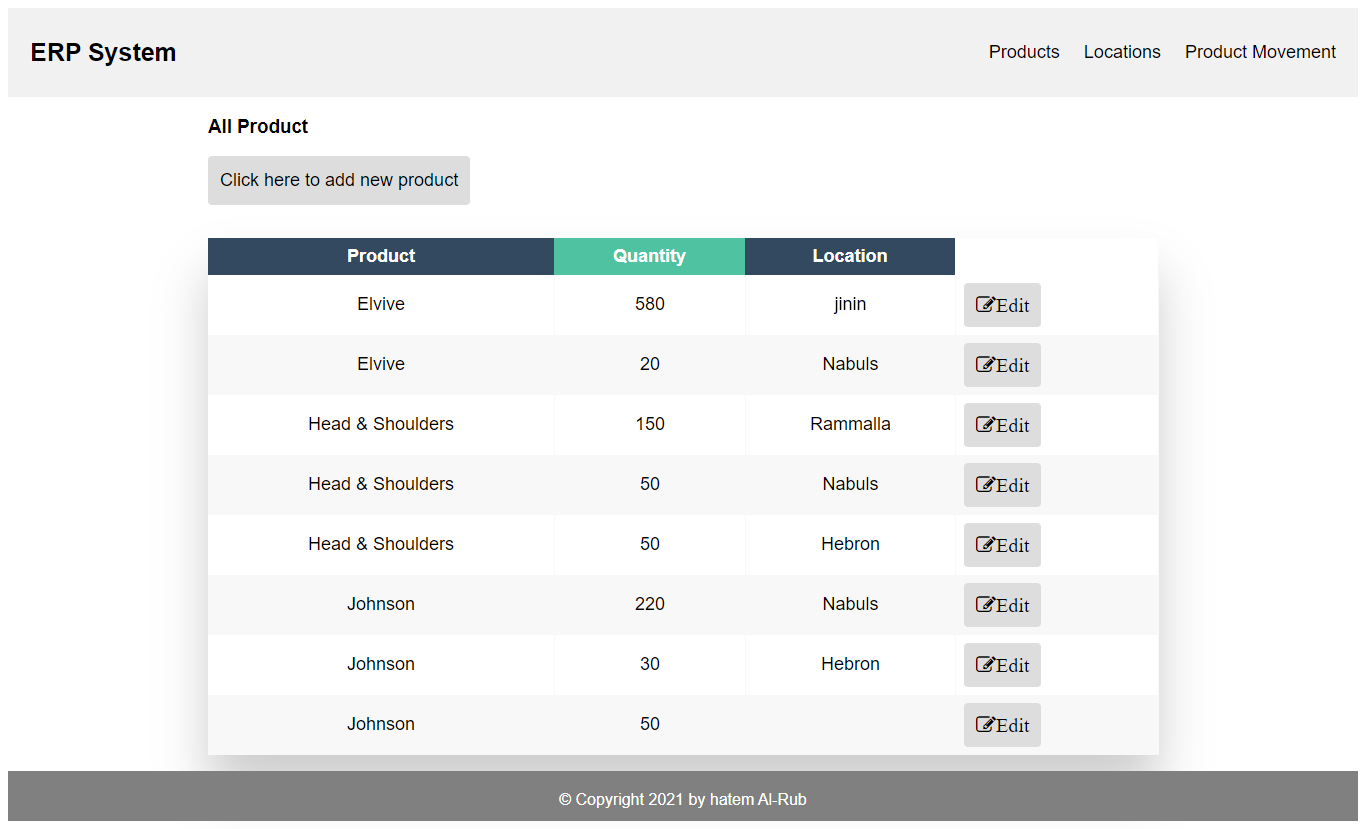
Task: Click the green Quantity column header
Action: pos(649,256)
